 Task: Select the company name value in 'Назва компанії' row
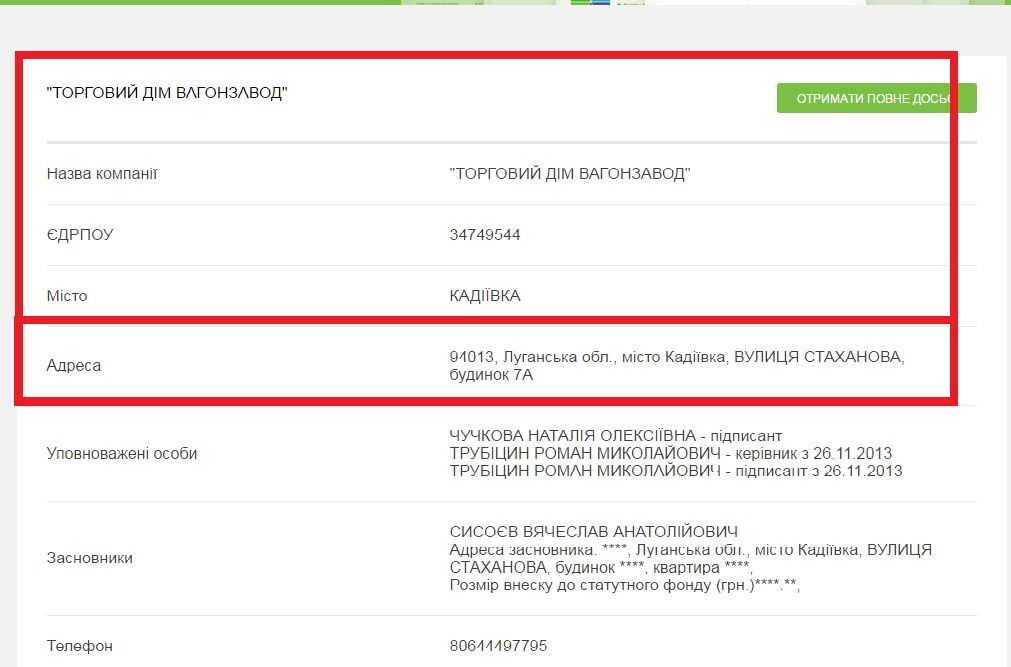tap(570, 174)
